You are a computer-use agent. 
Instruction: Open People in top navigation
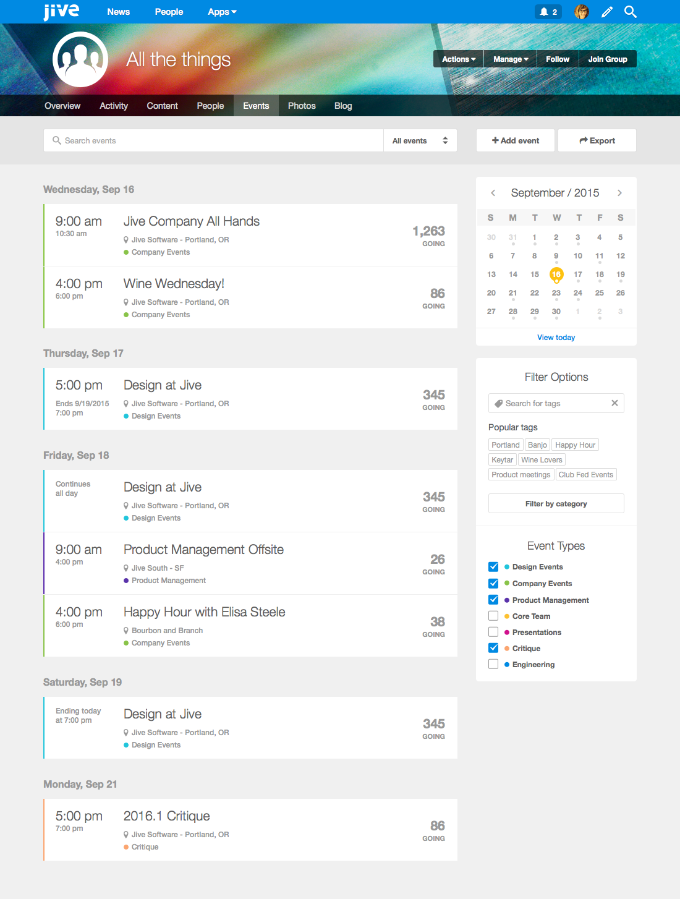169,11
